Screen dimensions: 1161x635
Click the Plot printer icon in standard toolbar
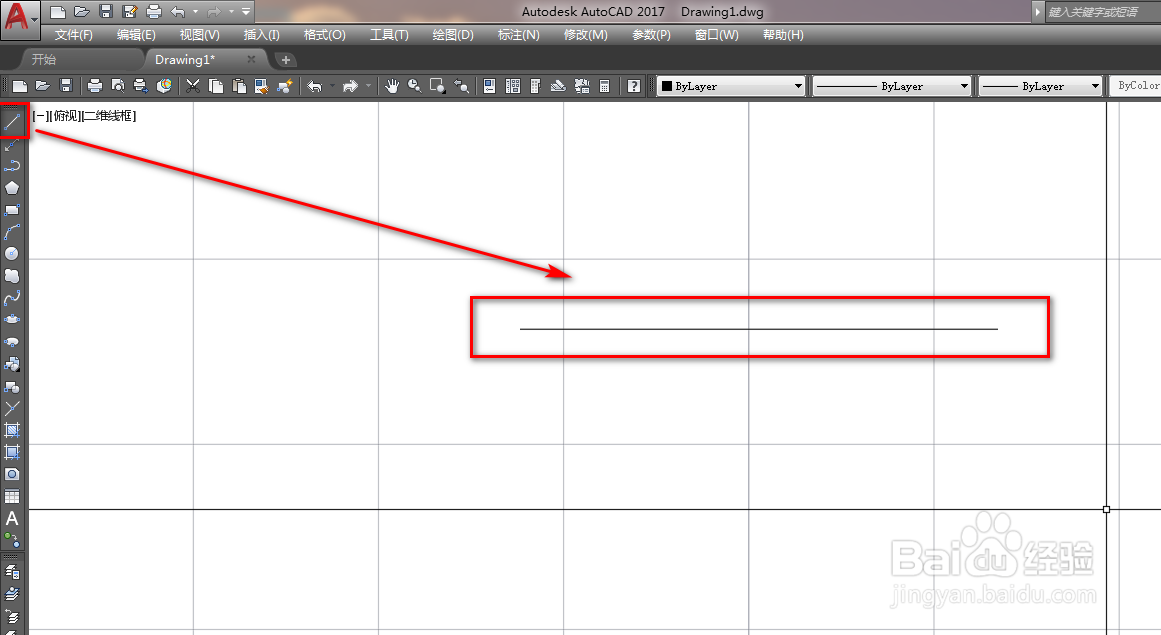95,86
